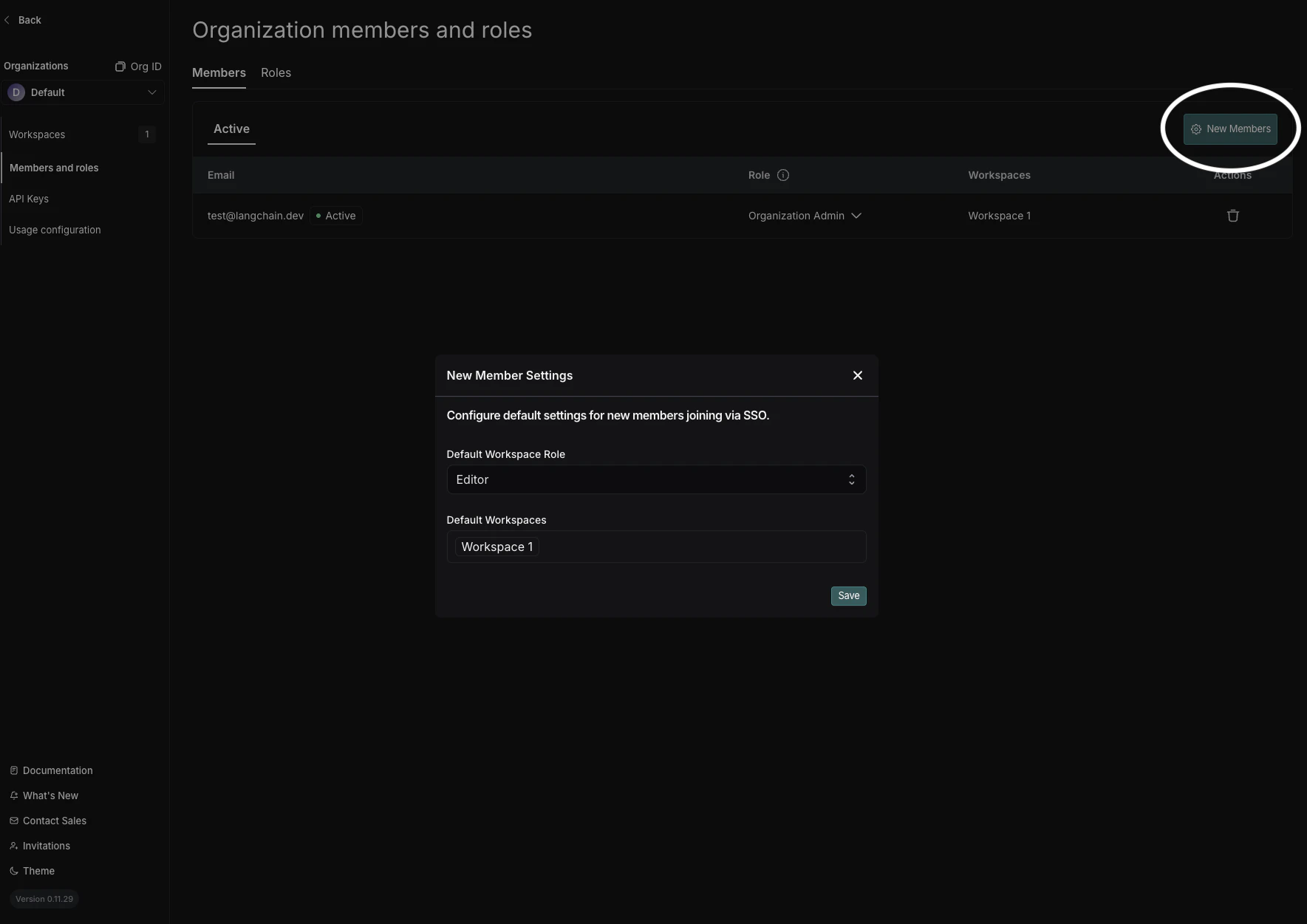Click the Contact Sales envelope icon
1307x924 pixels.
pos(13,821)
